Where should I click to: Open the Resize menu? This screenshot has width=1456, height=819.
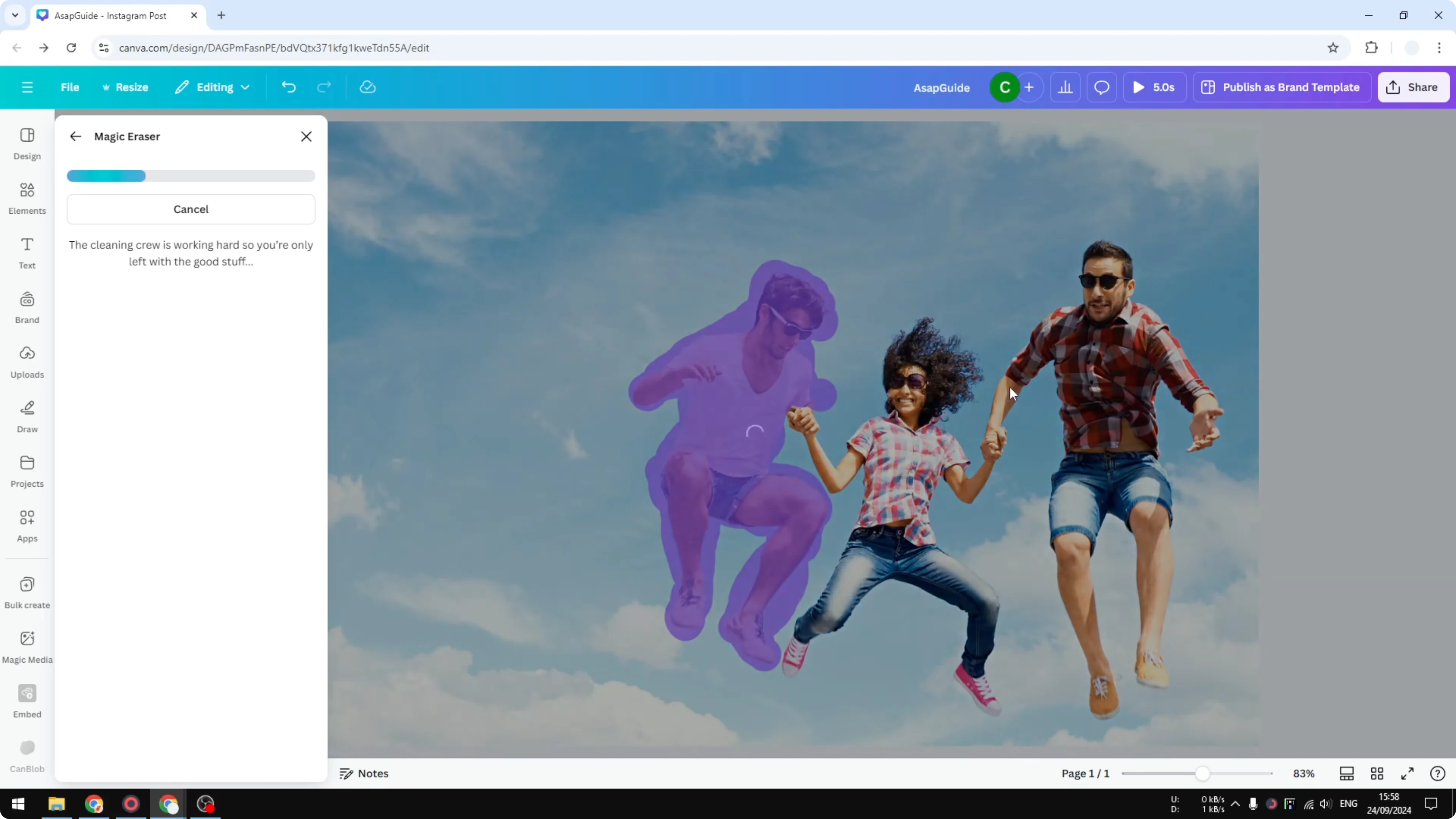click(x=125, y=87)
